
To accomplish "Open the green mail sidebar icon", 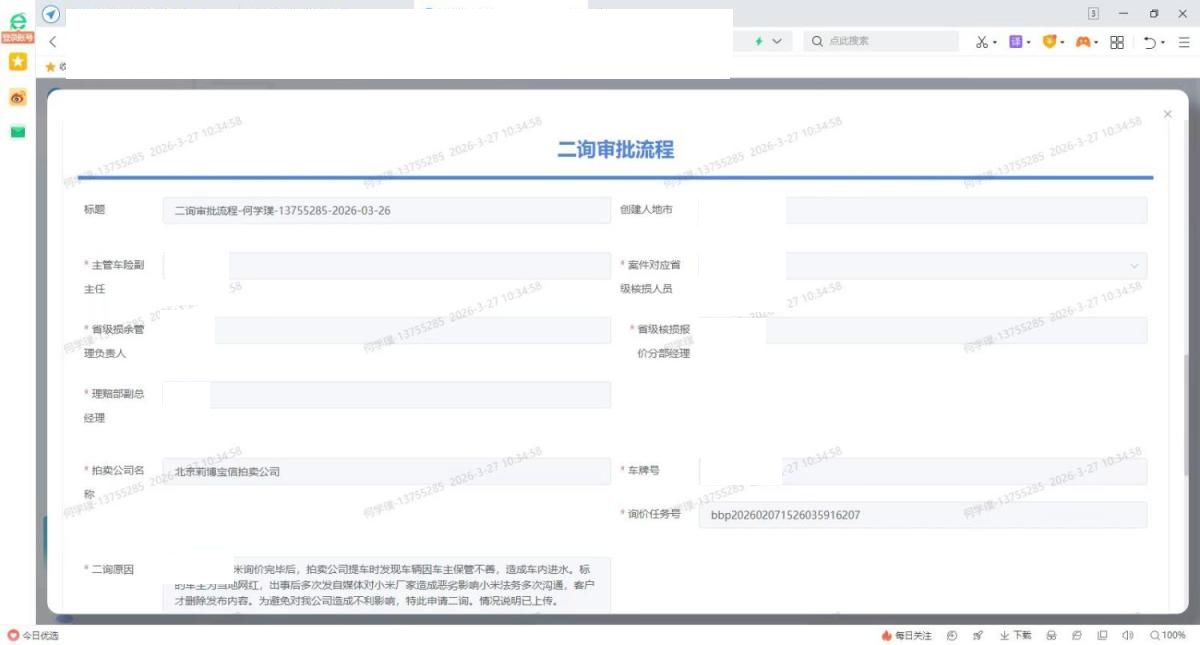I will click(x=17, y=132).
